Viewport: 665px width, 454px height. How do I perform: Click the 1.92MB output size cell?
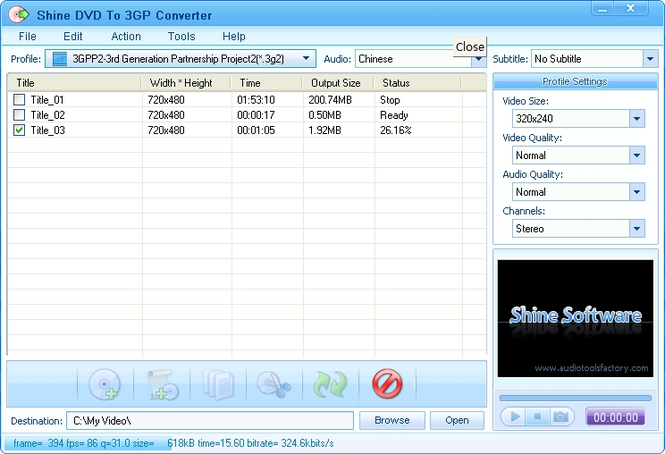[x=324, y=130]
